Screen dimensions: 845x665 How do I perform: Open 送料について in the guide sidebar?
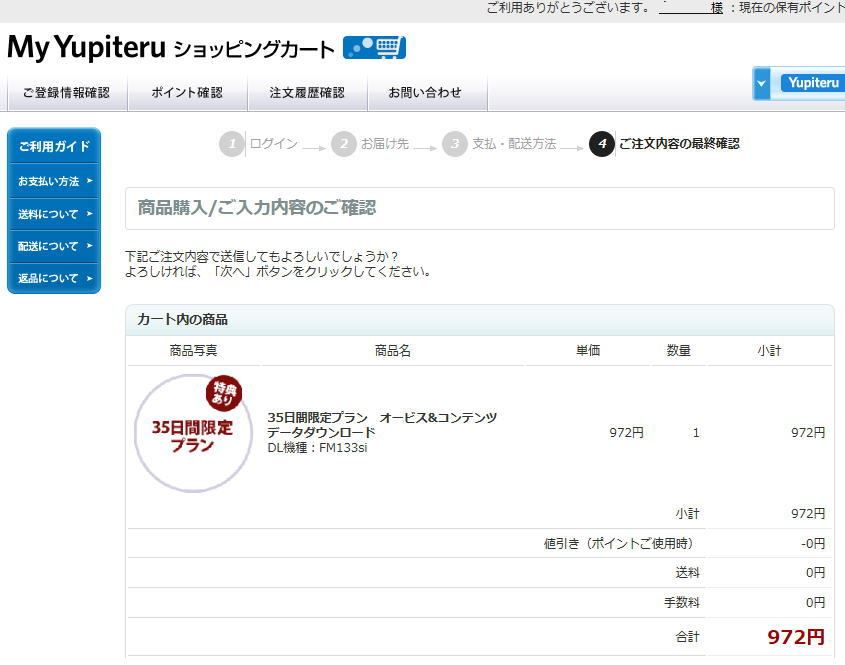[x=54, y=214]
